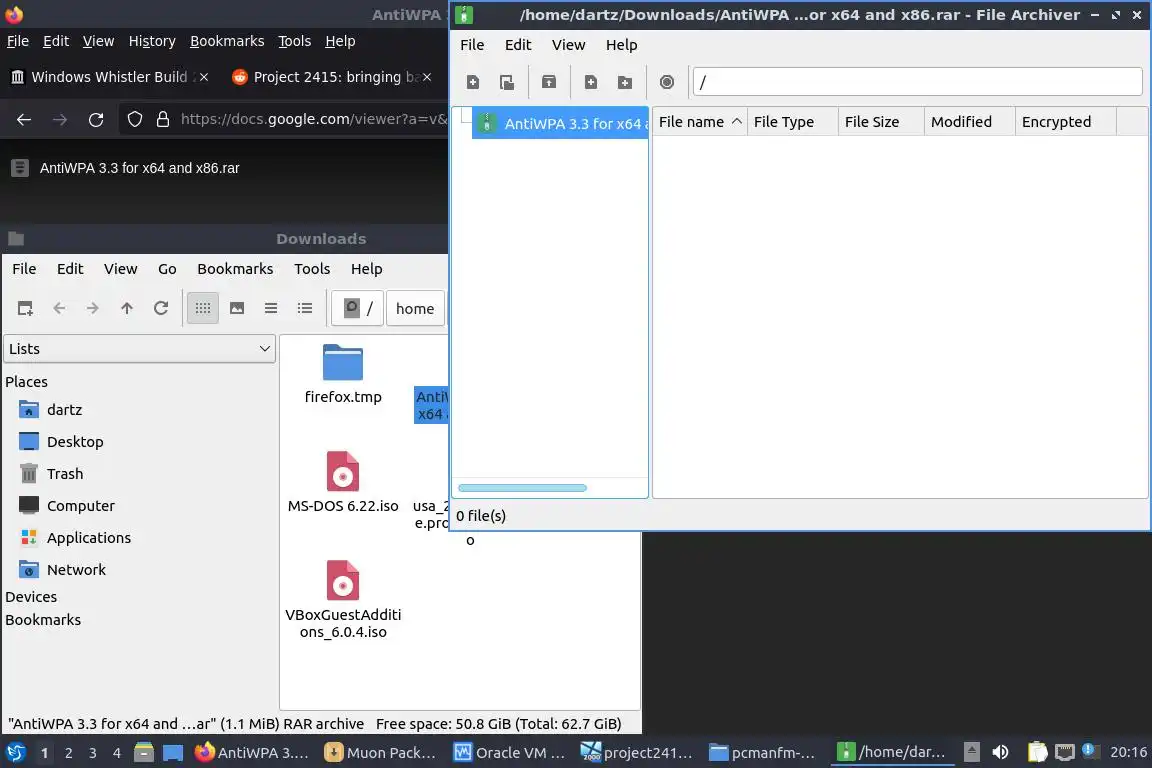Screen dimensions: 1152x768
Task: Switch to Muon Package taskbar entry
Action: [381, 753]
